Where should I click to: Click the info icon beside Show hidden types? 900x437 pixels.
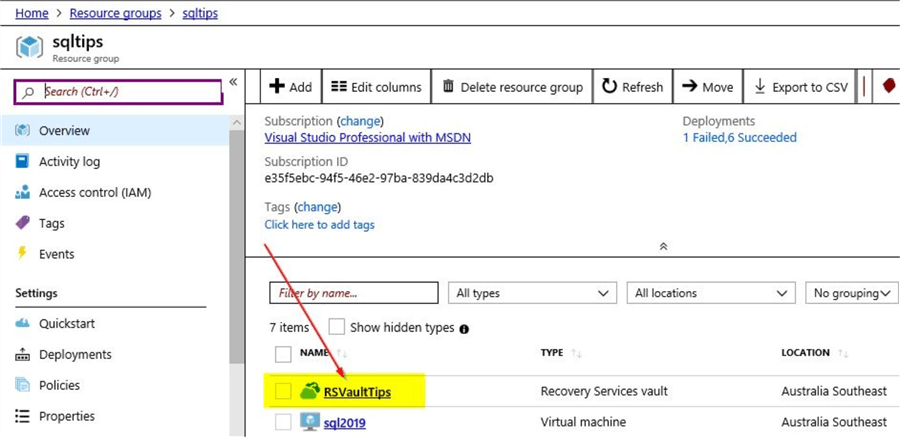pos(464,329)
